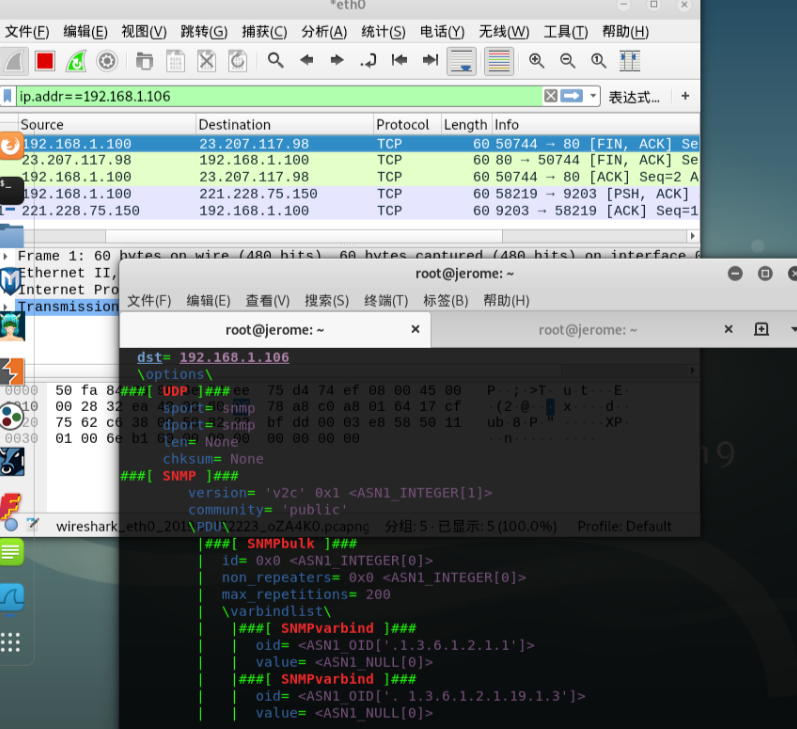
Task: Open 无线(W) menu
Action: click(x=504, y=32)
